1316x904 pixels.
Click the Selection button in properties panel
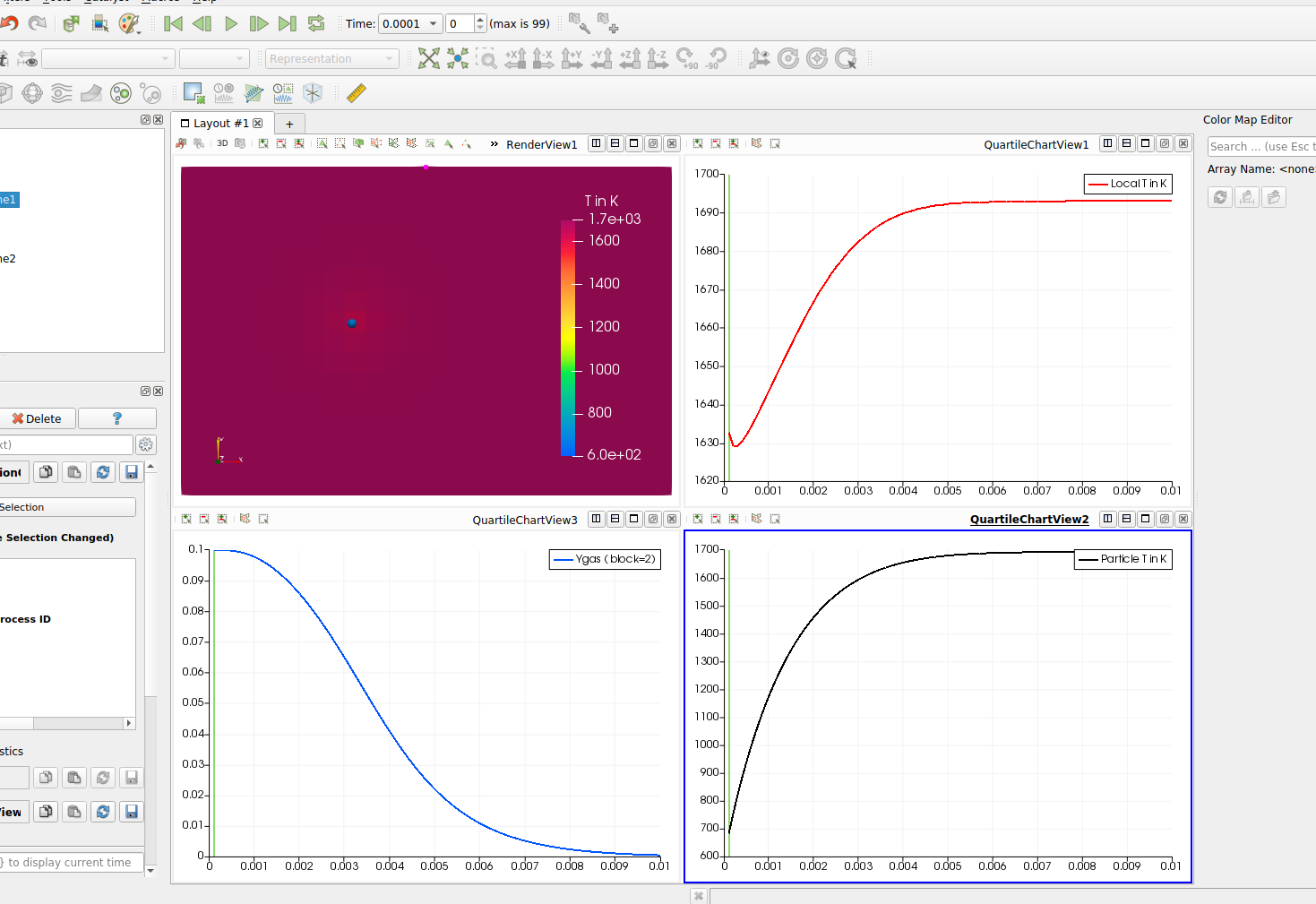pyautogui.click(x=66, y=507)
